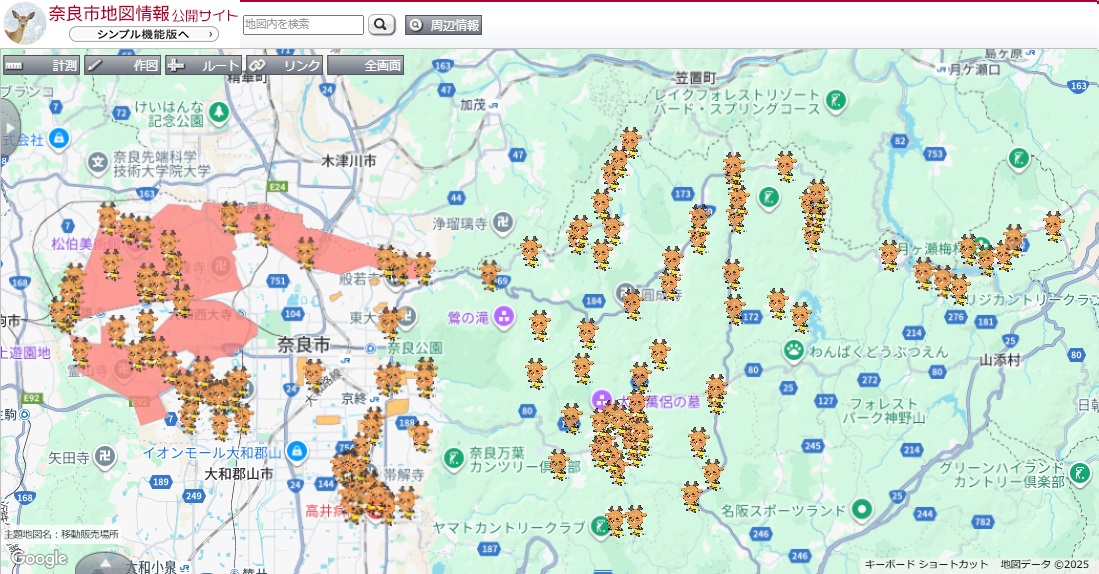The image size is (1099, 574).
Task: Click the 笠置町 town label
Action: (x=695, y=78)
